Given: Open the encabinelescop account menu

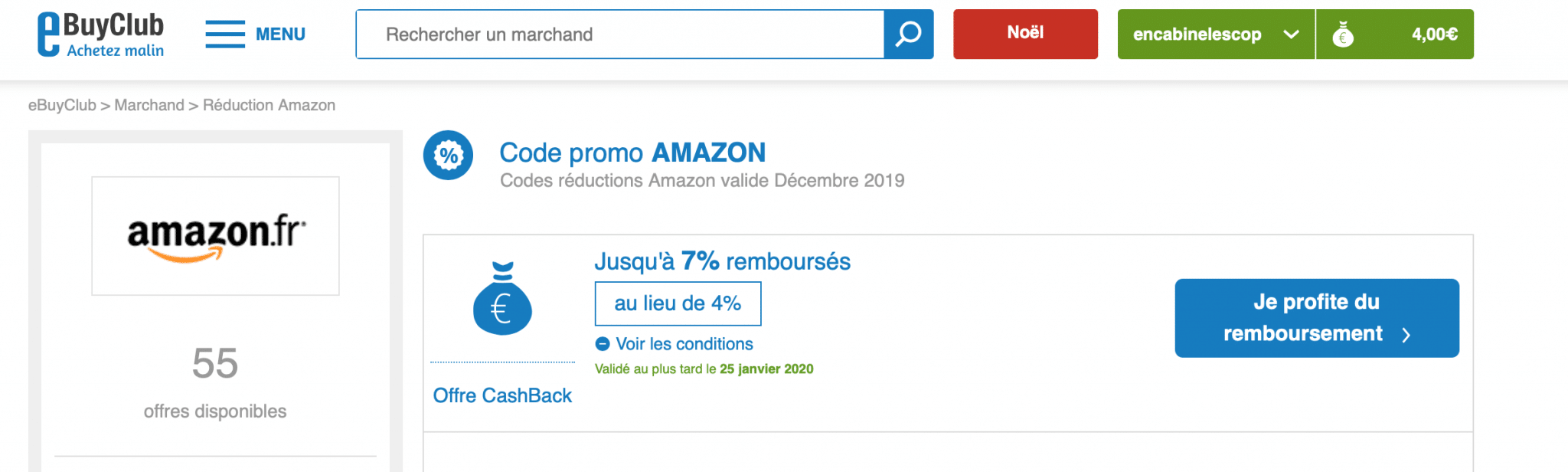Looking at the screenshot, I should 1197,34.
